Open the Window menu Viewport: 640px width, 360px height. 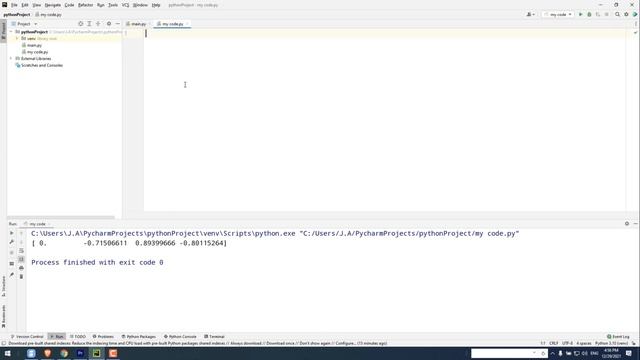point(140,5)
